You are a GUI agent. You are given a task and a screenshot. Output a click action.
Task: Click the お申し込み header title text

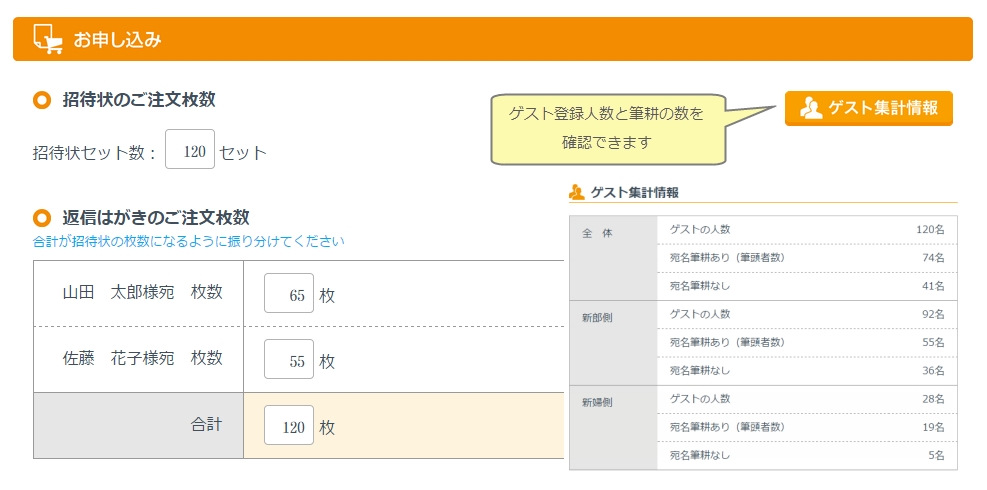pos(117,40)
